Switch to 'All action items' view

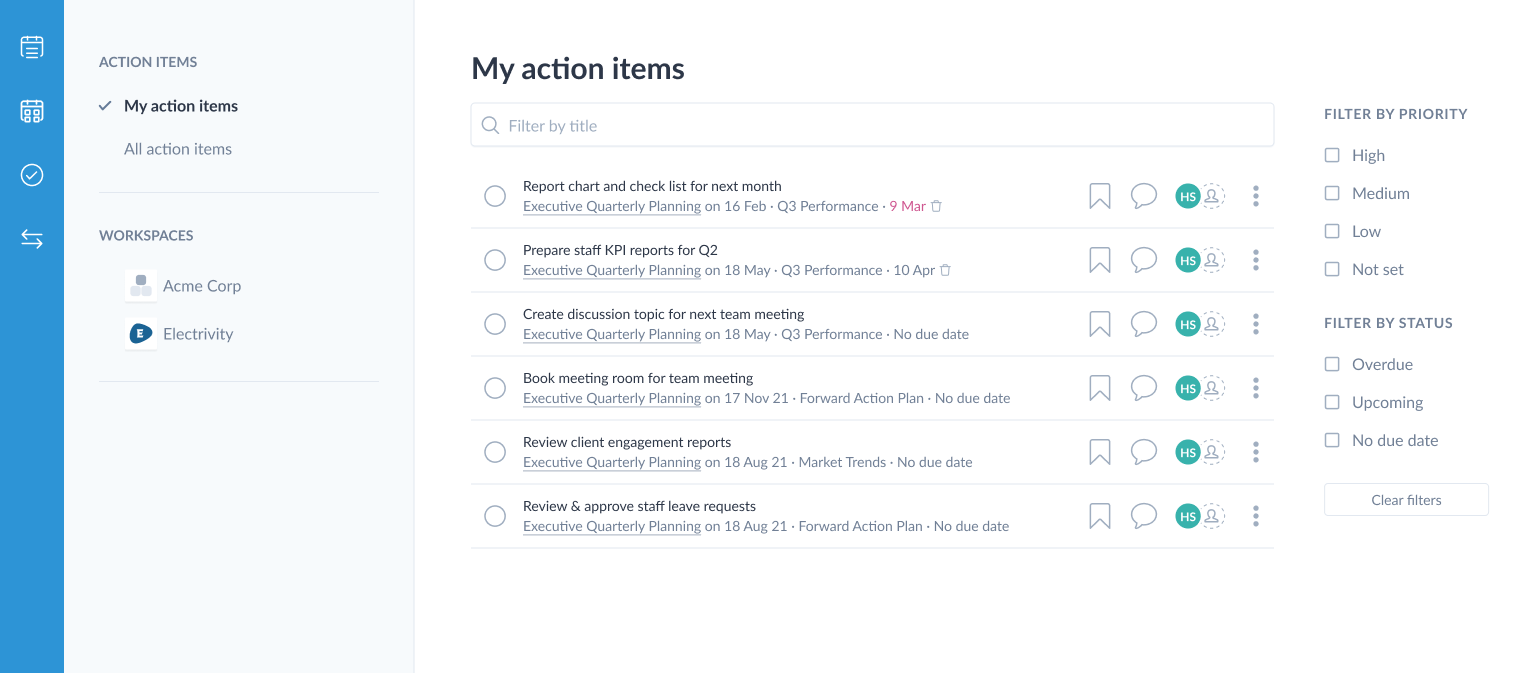(178, 149)
